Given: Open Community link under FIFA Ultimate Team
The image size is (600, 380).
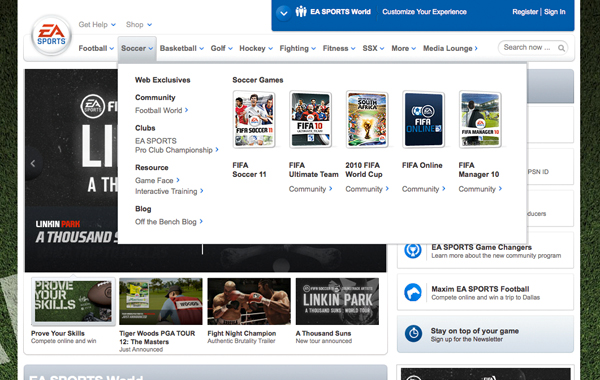Looking at the screenshot, I should [310, 189].
